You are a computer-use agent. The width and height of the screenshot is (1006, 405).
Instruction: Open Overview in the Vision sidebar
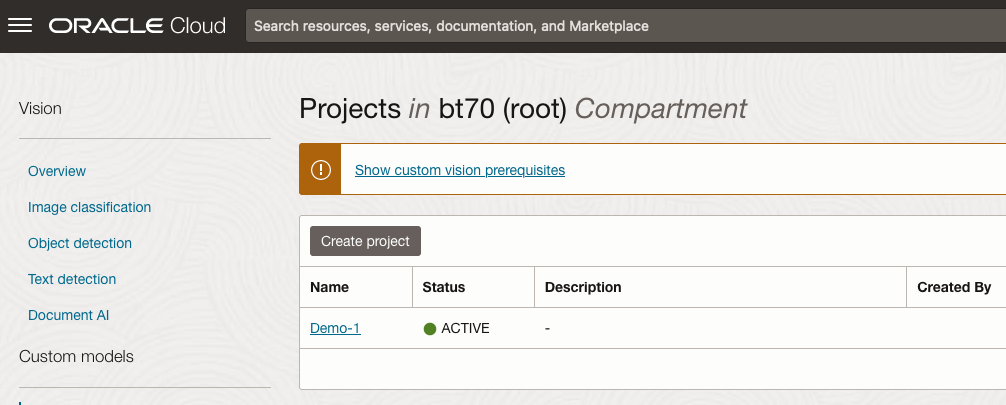57,171
